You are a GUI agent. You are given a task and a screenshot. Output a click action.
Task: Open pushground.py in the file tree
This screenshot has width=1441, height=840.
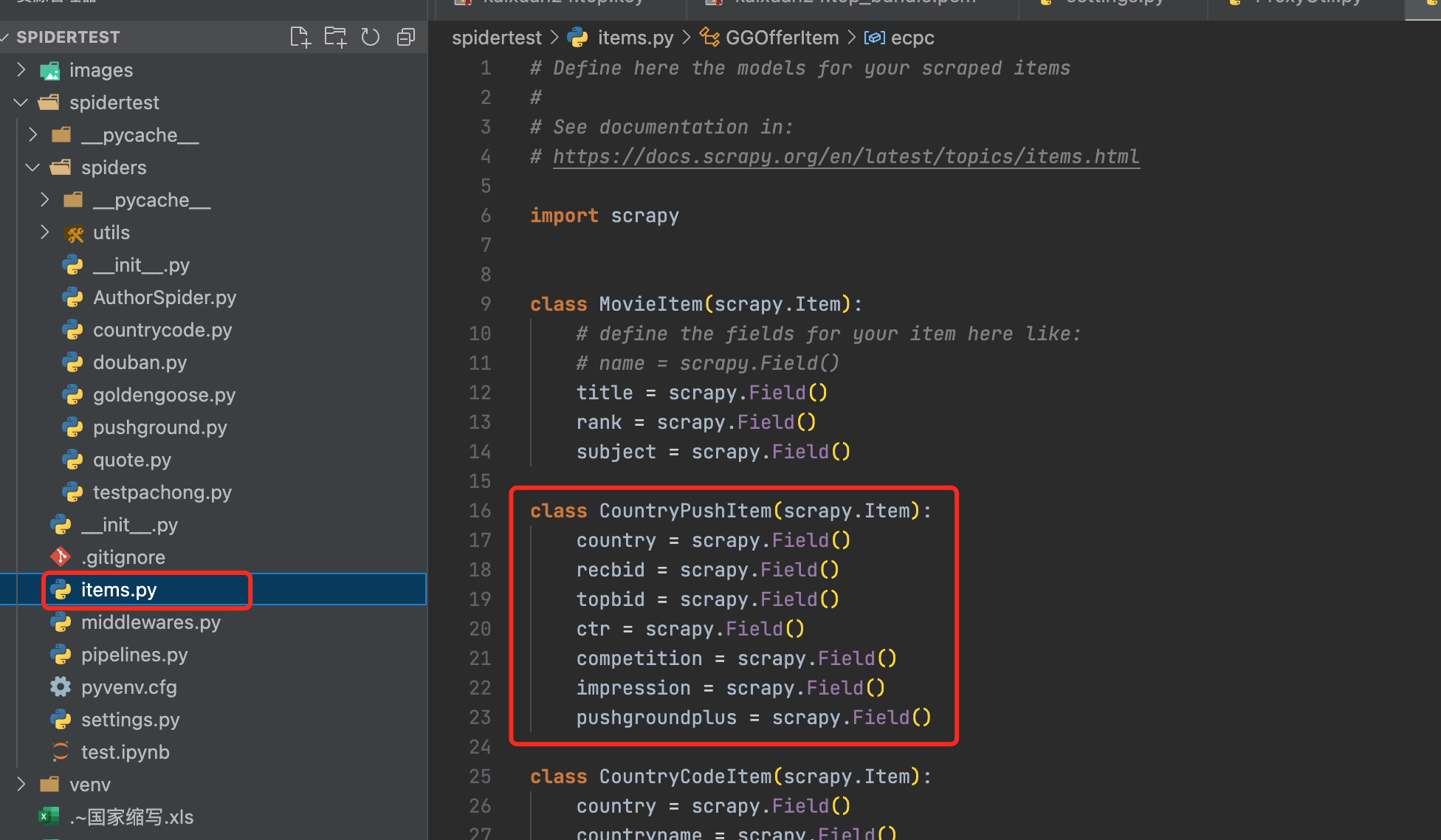159,427
